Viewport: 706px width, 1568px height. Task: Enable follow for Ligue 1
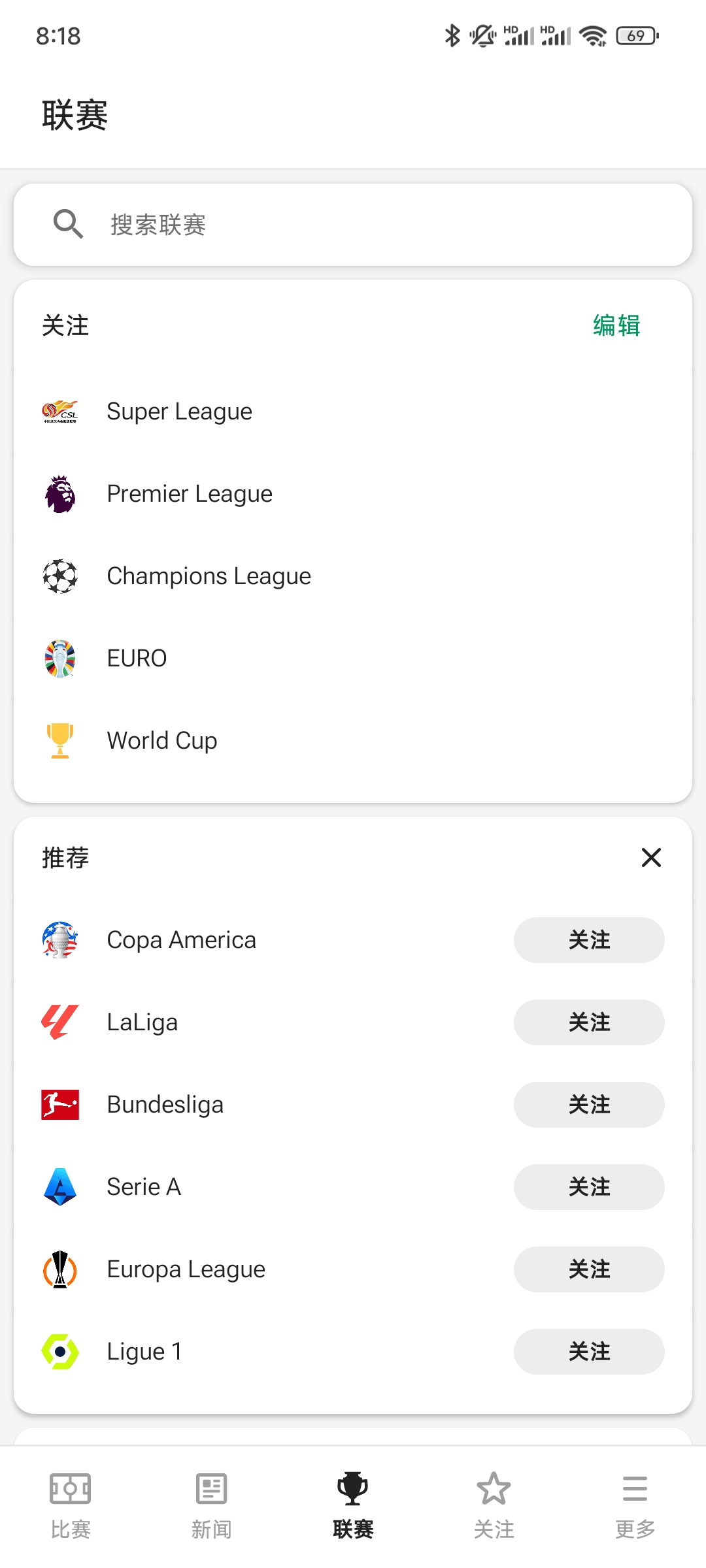point(589,1352)
